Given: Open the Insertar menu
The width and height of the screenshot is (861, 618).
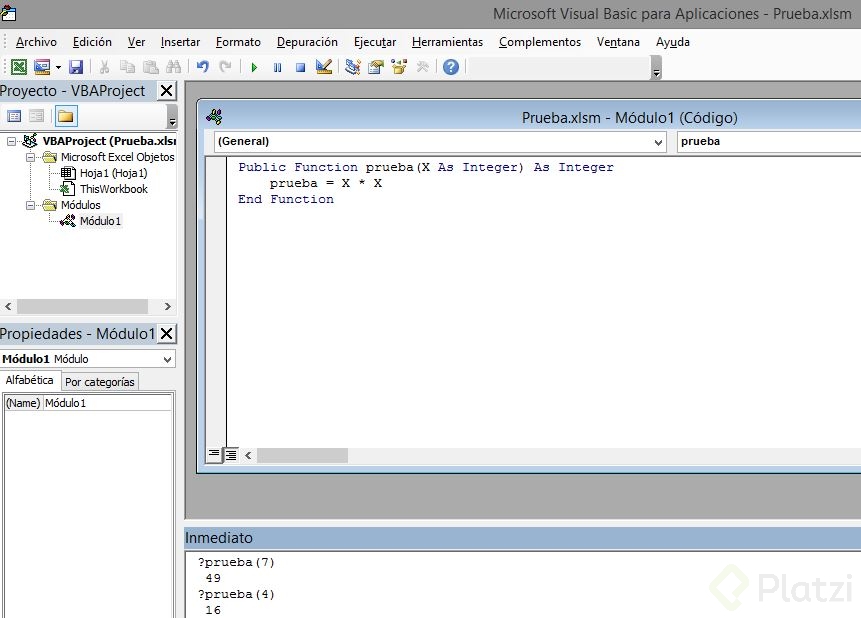Looking at the screenshot, I should [x=180, y=42].
